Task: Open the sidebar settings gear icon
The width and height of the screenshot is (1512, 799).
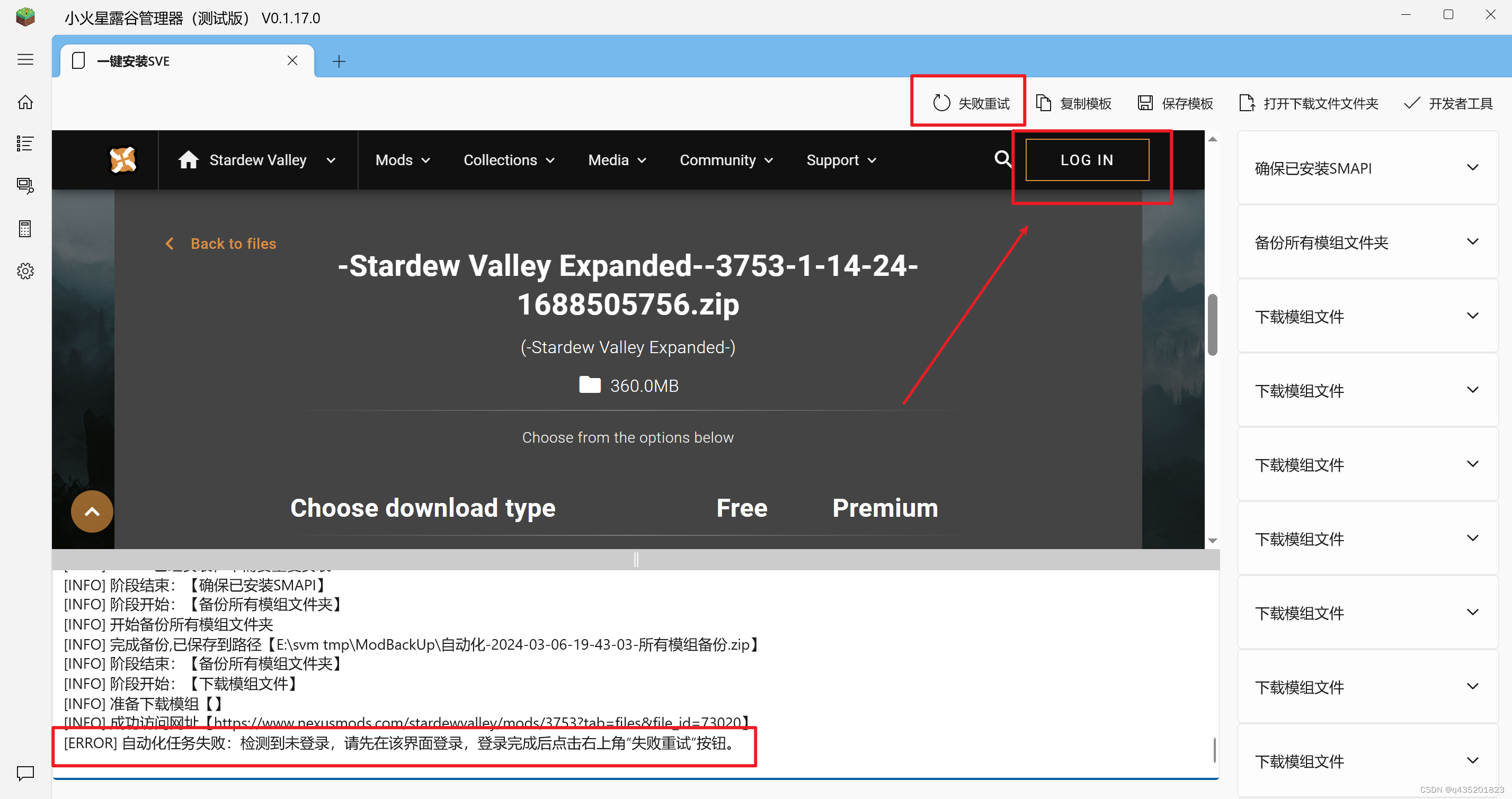Action: tap(25, 271)
